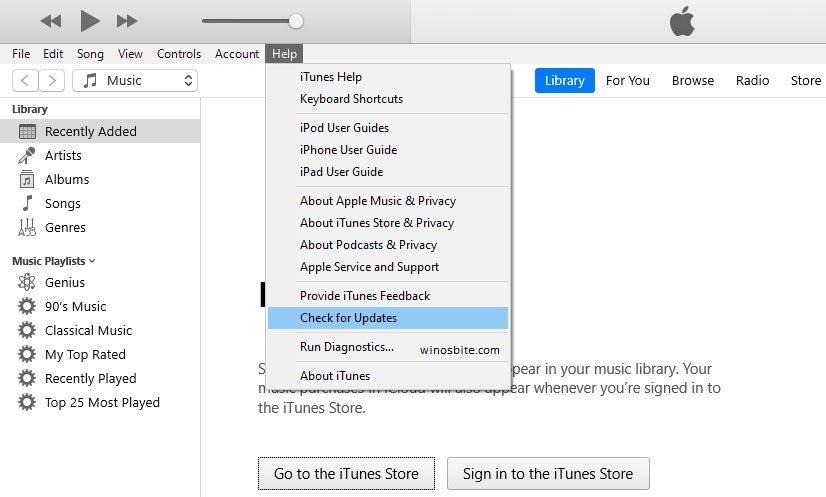
Task: Click the gear icon beside Classical Music
Action: click(x=27, y=331)
